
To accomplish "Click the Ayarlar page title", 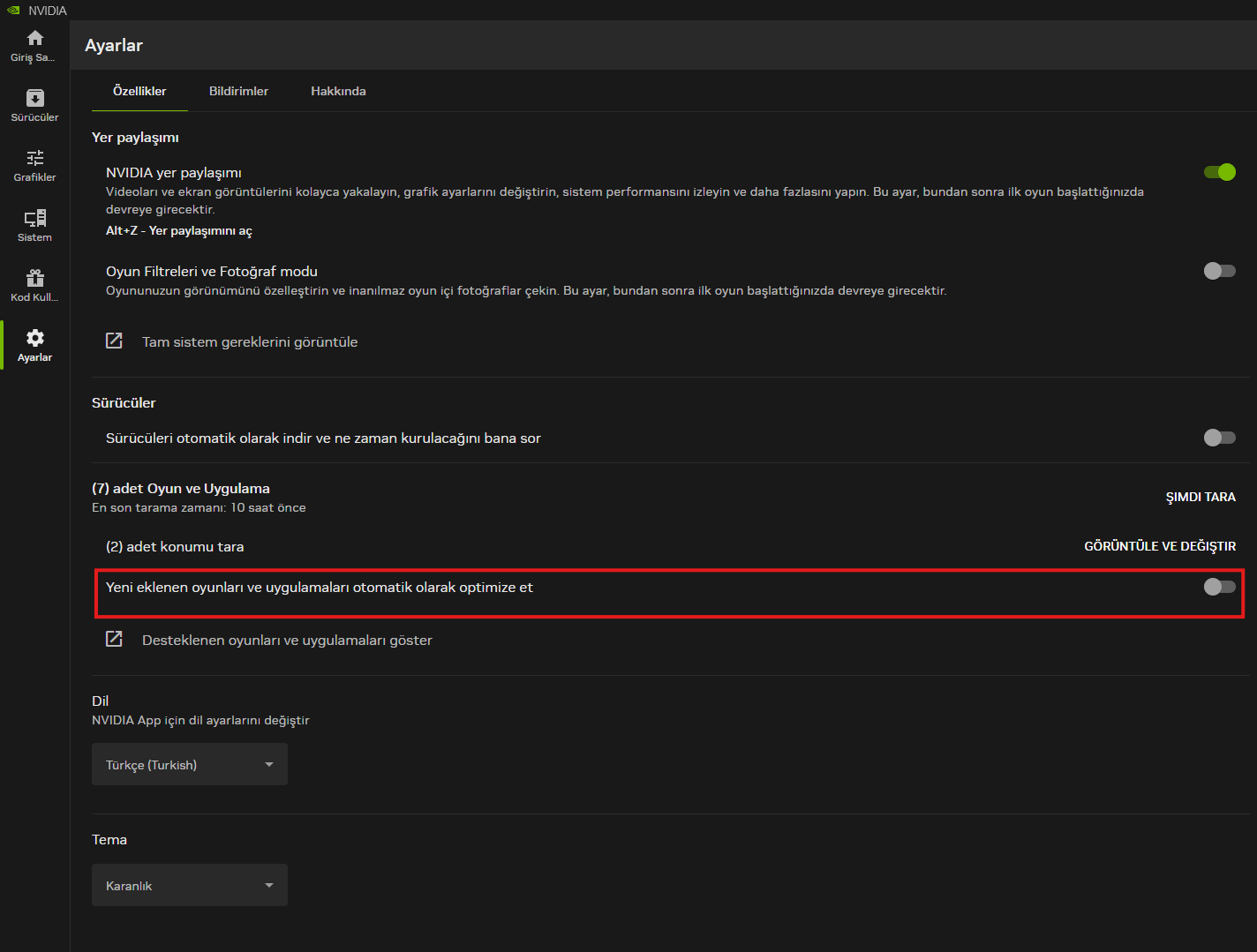I will pos(114,45).
